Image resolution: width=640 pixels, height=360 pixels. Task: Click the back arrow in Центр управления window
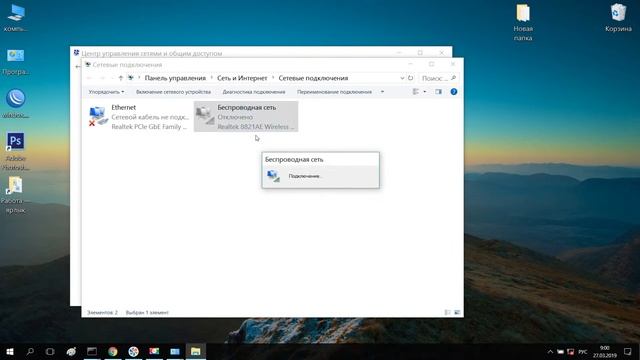point(78,66)
